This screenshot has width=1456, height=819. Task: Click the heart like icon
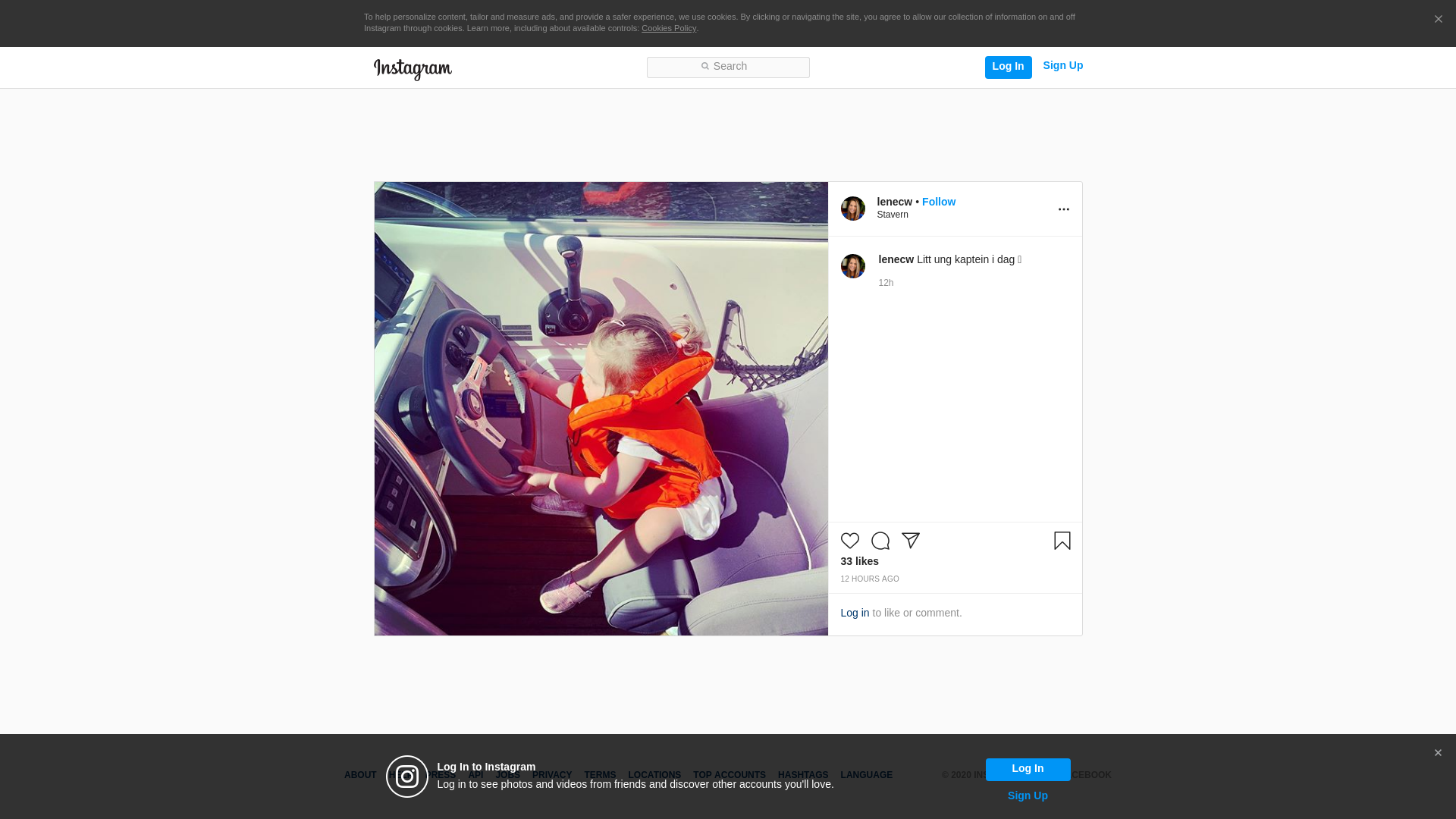click(x=849, y=541)
